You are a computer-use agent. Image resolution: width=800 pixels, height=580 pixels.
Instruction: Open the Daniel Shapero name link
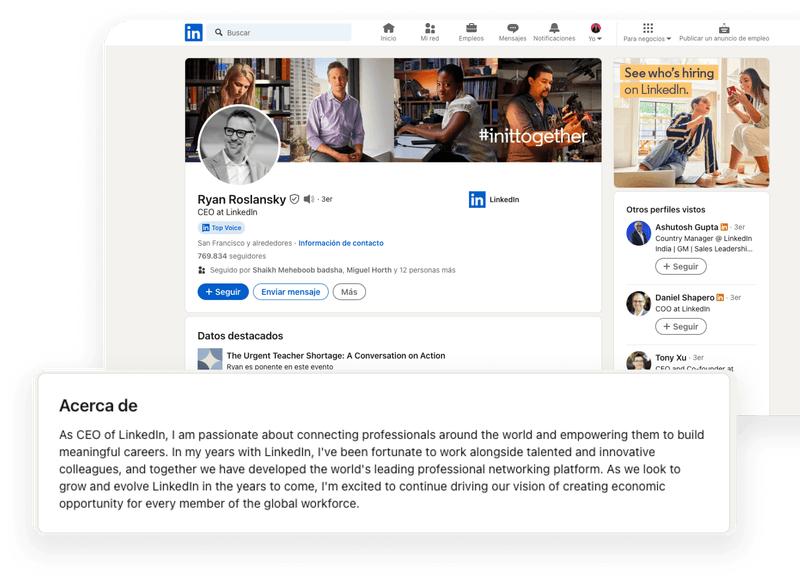click(685, 297)
